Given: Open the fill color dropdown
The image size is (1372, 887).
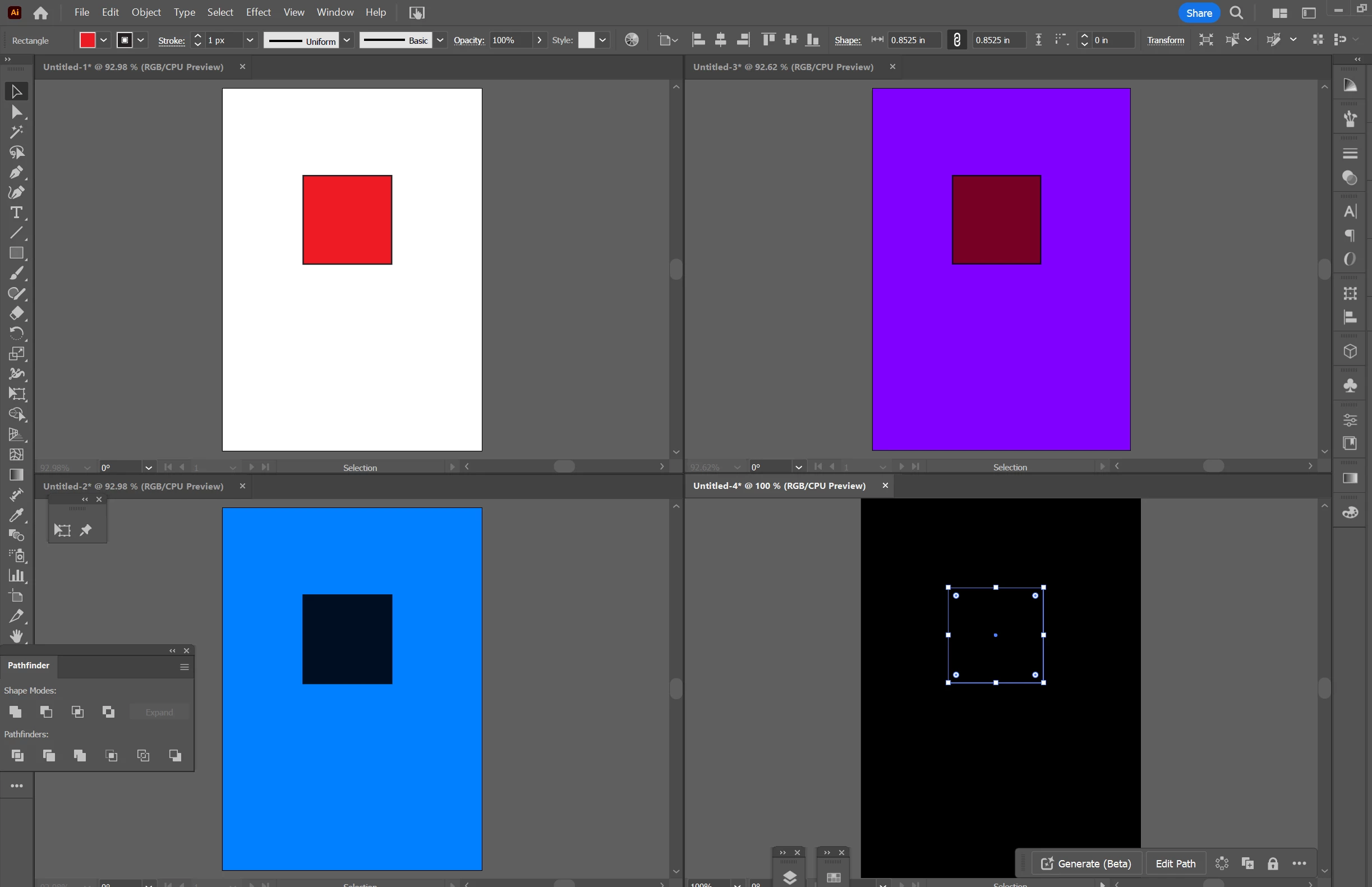Looking at the screenshot, I should click(x=104, y=40).
